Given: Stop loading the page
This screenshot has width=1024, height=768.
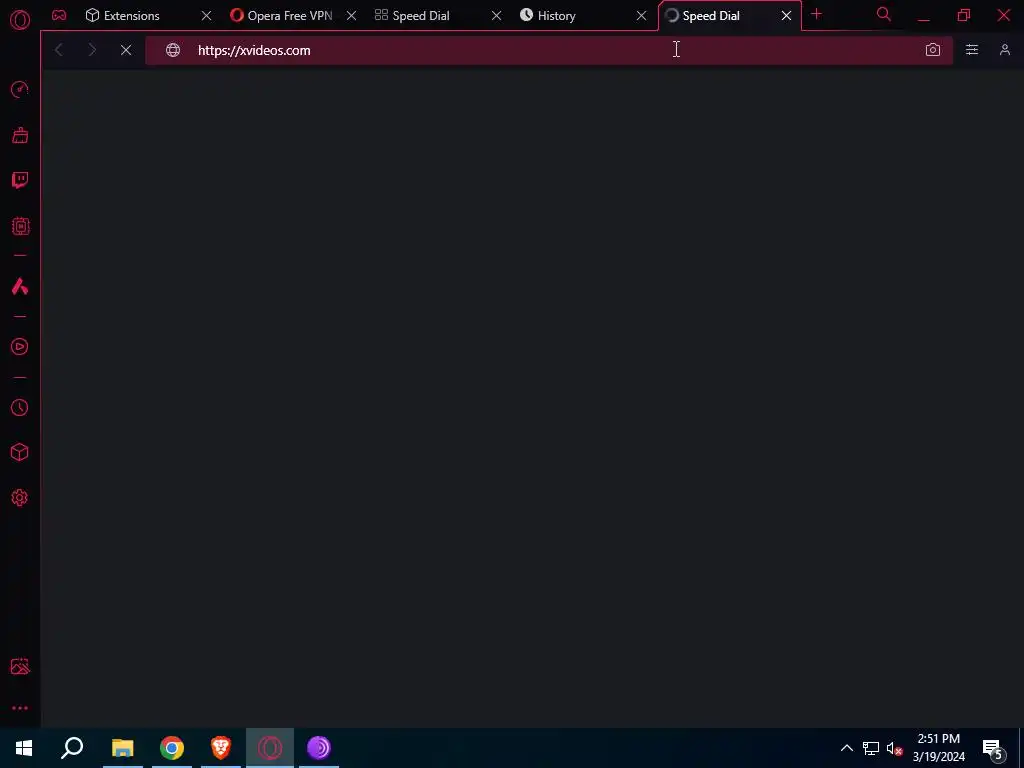Looking at the screenshot, I should point(126,50).
